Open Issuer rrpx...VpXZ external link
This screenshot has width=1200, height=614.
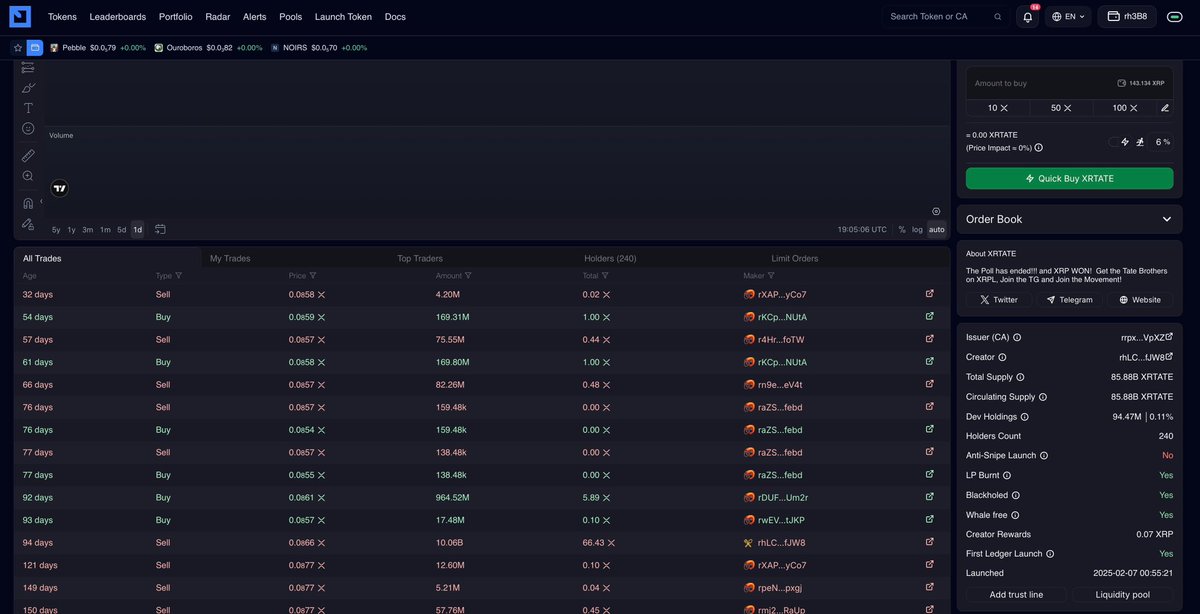click(x=1170, y=337)
